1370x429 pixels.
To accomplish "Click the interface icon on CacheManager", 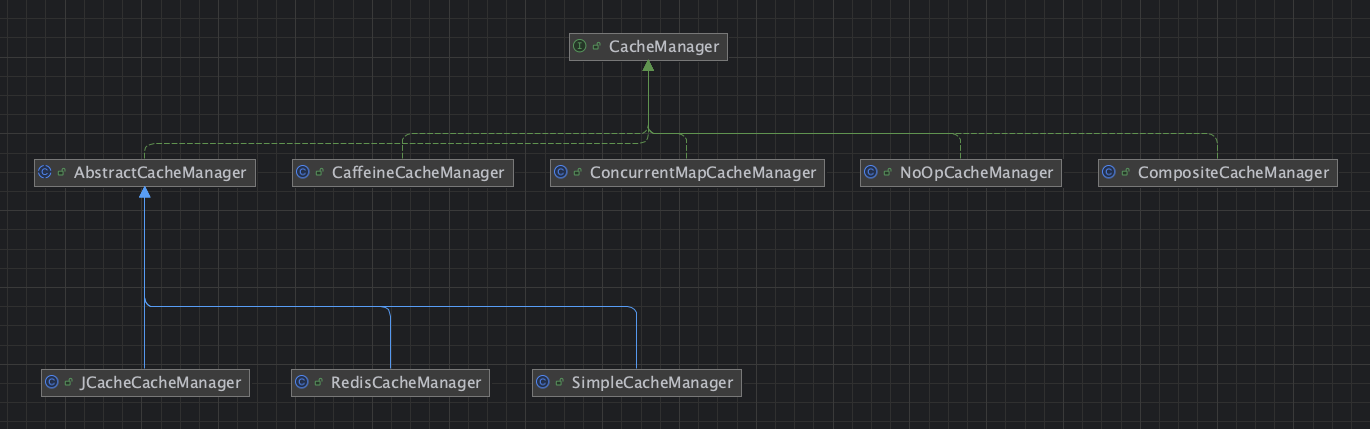I will point(579,47).
